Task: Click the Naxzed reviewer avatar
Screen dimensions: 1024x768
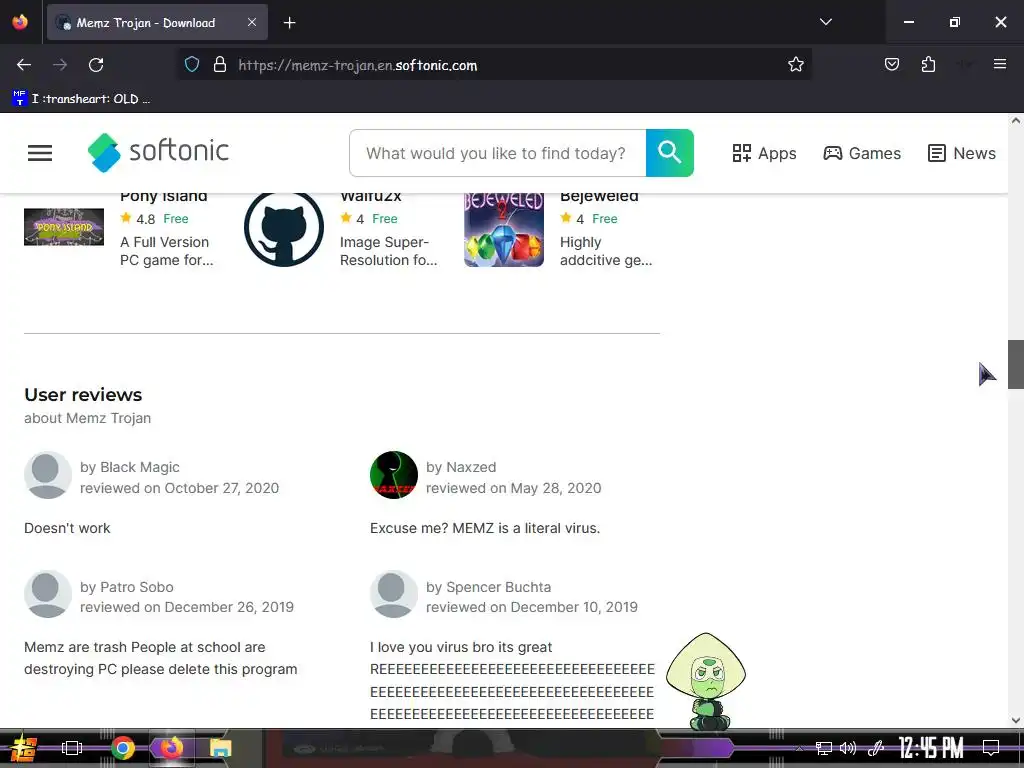Action: [x=394, y=475]
